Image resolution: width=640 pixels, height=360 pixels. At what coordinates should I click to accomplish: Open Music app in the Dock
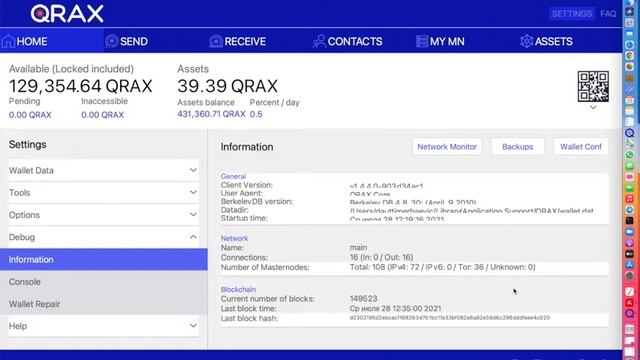point(629,199)
